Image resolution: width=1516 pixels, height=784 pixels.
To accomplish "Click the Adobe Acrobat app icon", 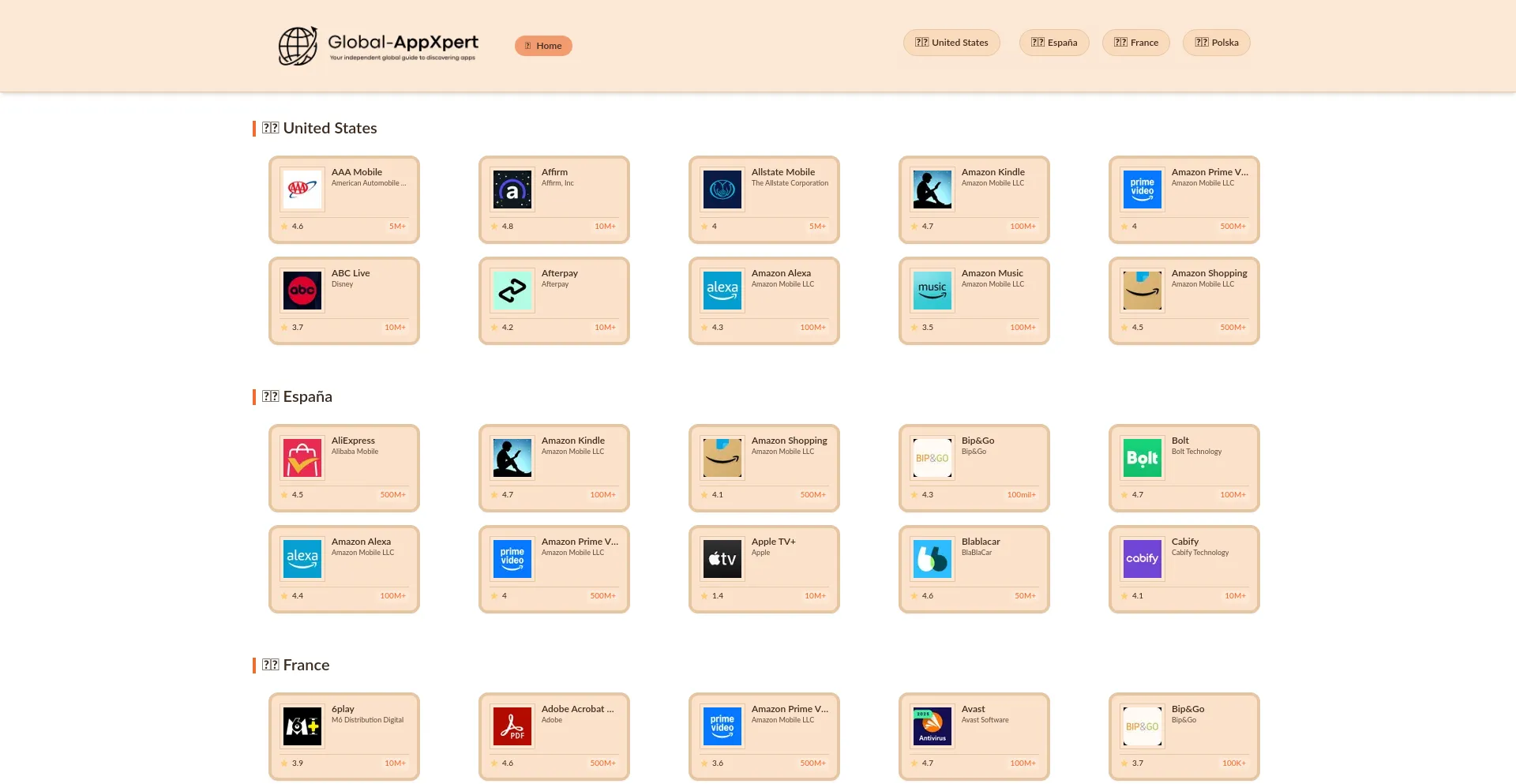I will pyautogui.click(x=512, y=726).
